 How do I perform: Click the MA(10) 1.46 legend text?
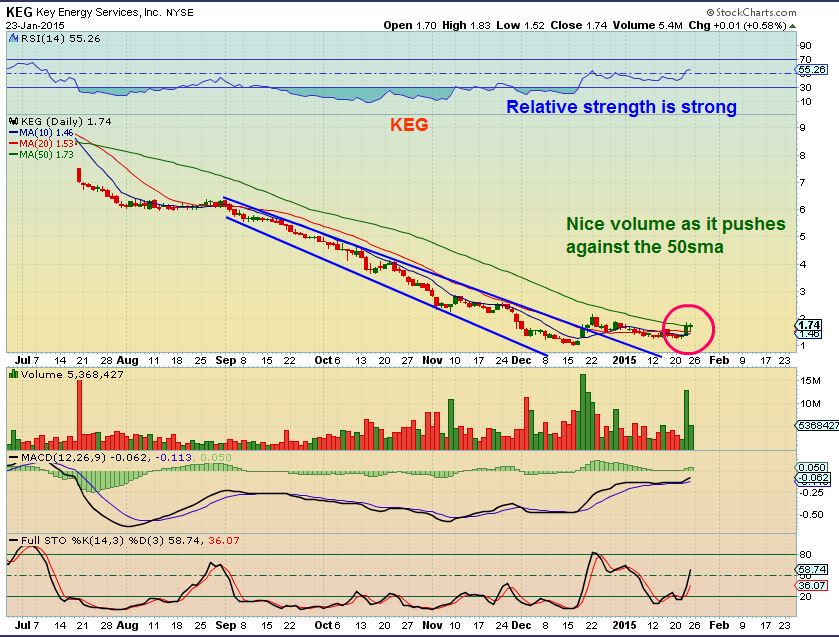click(x=47, y=132)
